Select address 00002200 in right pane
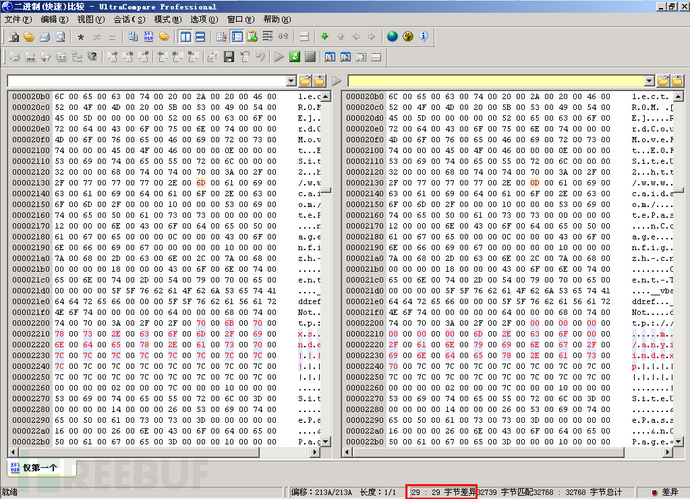 click(365, 323)
